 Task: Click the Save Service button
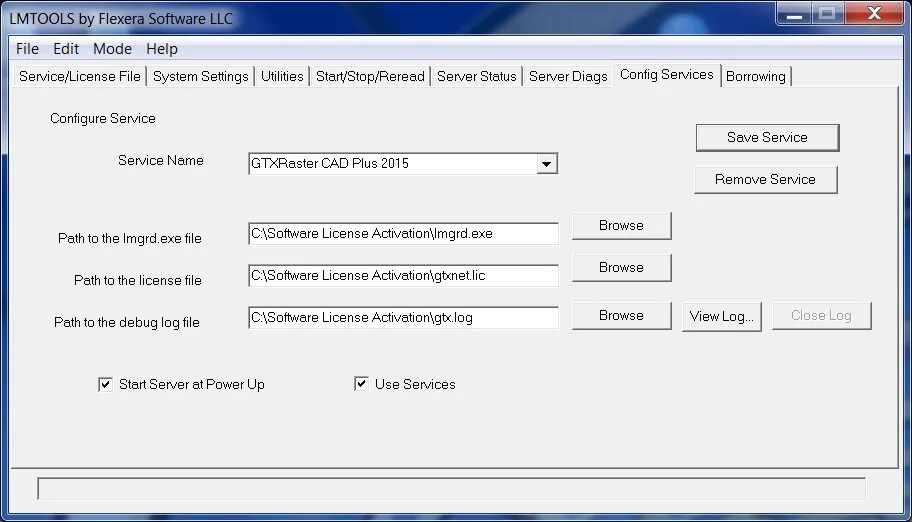point(767,137)
